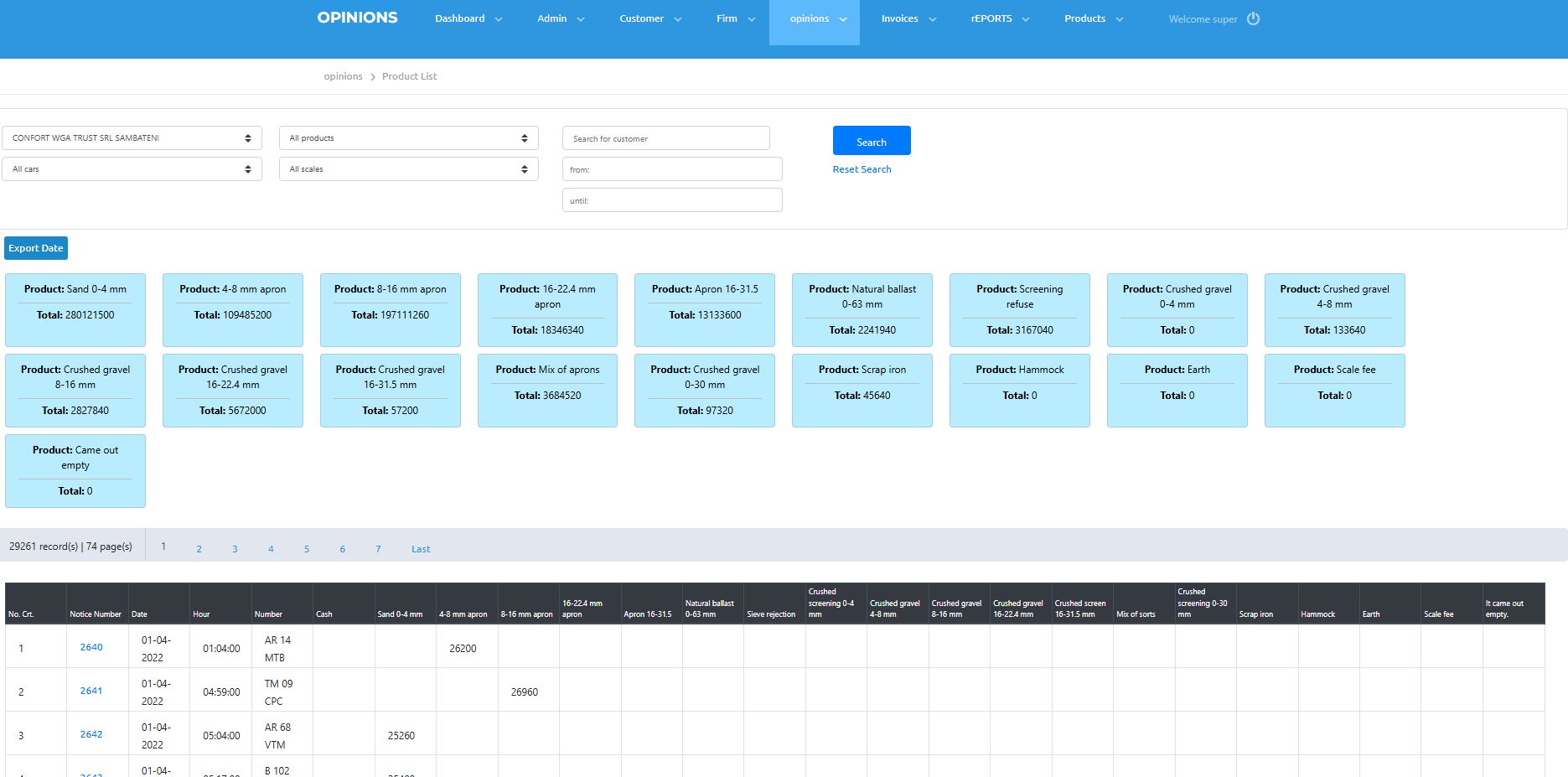Go to page 3 of records
This screenshot has height=777, width=1568.
click(x=235, y=549)
